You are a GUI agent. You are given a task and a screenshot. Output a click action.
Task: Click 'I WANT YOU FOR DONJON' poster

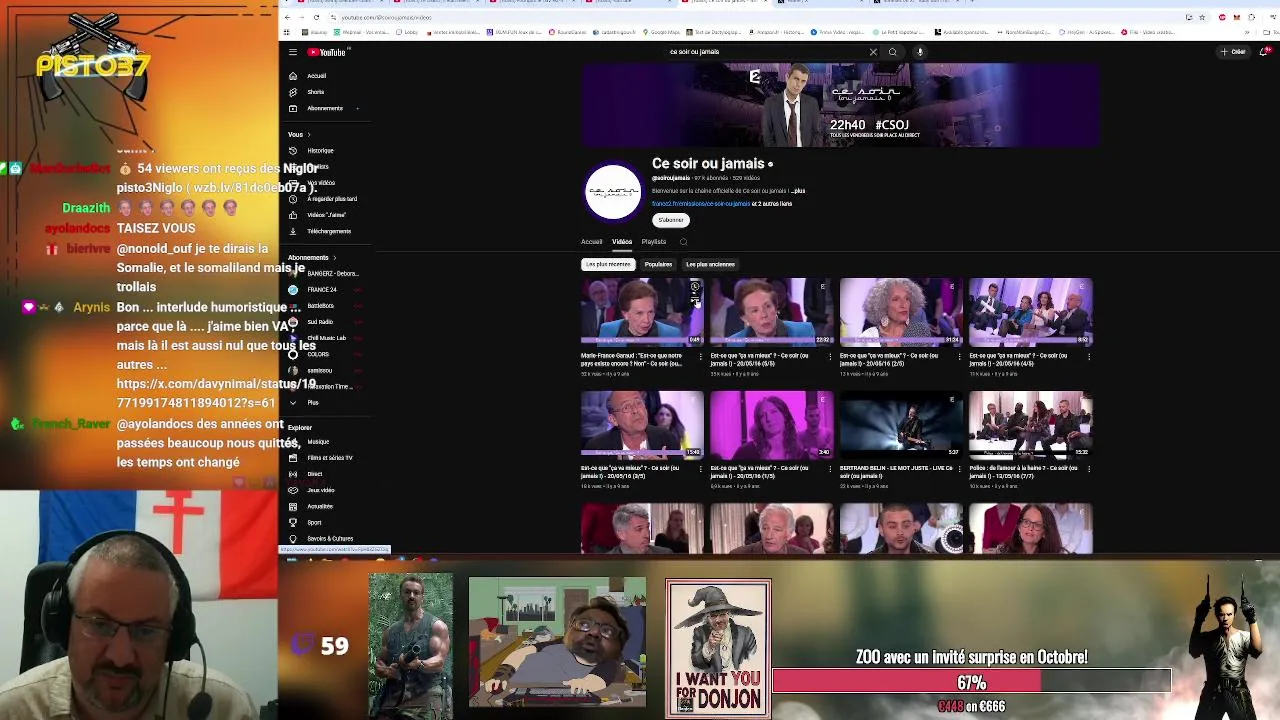coord(718,648)
